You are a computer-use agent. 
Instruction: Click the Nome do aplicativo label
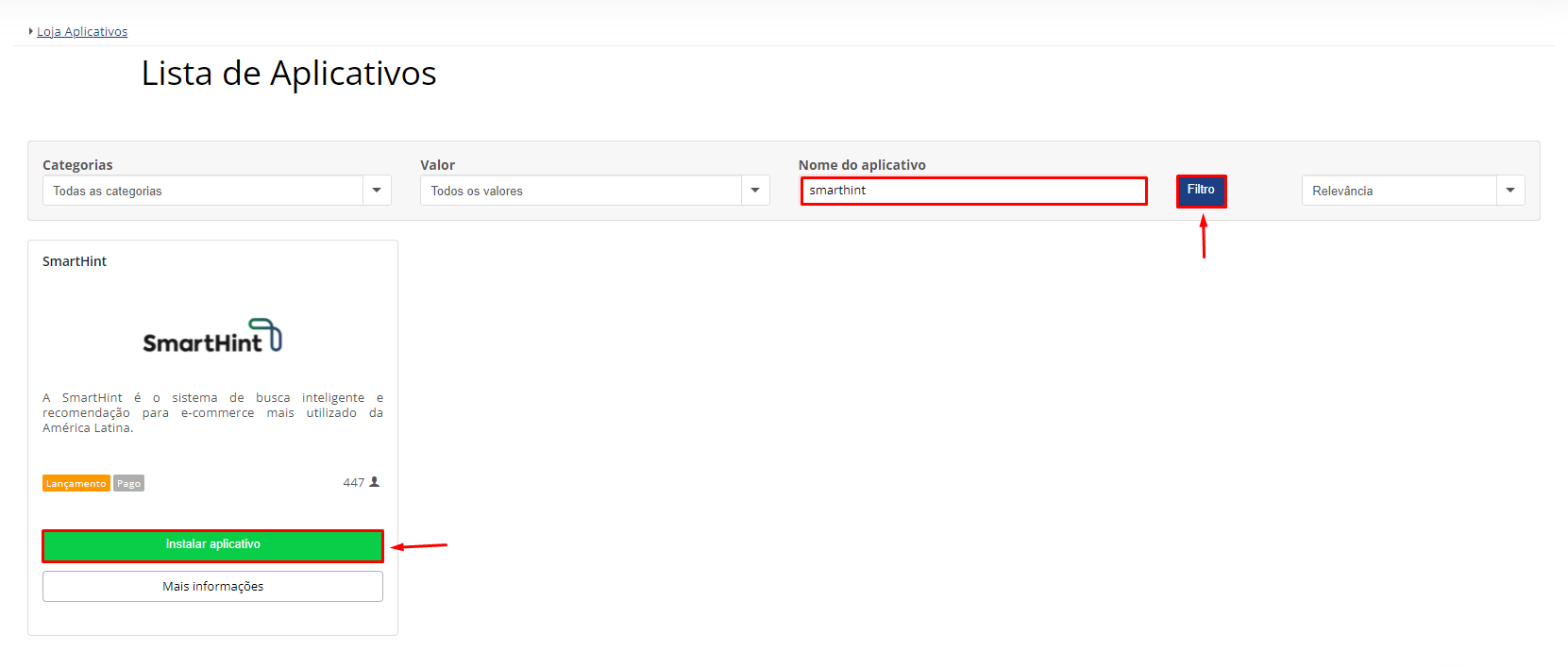point(862,165)
